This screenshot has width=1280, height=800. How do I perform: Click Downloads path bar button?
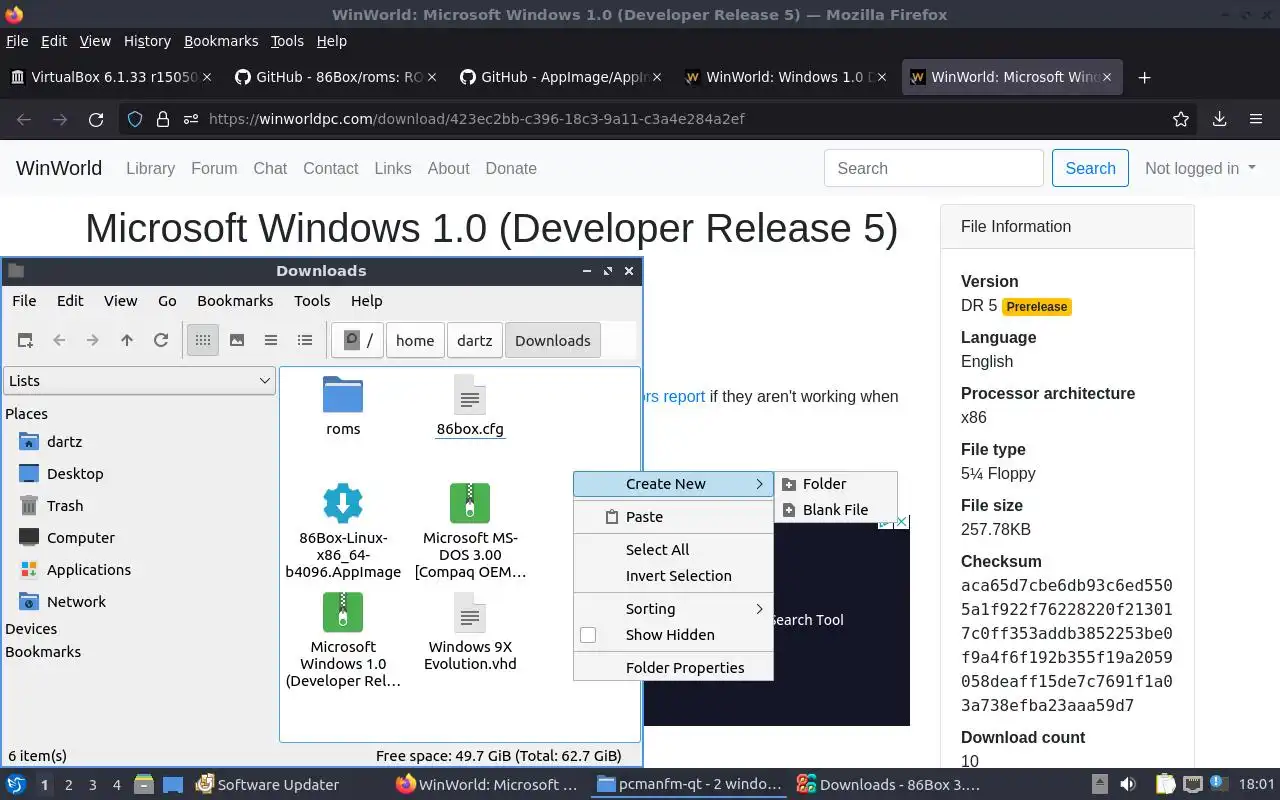(x=553, y=340)
